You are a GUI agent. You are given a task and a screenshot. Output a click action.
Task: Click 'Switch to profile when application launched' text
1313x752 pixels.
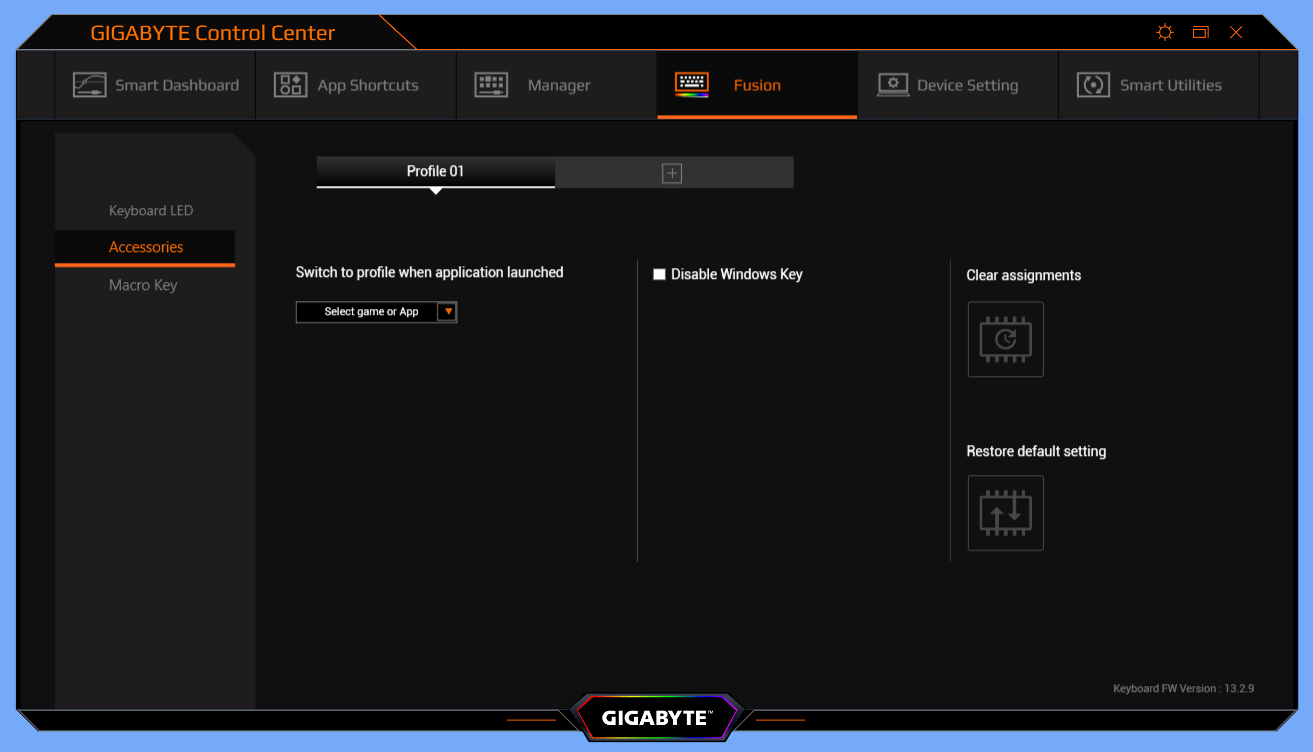coord(430,272)
